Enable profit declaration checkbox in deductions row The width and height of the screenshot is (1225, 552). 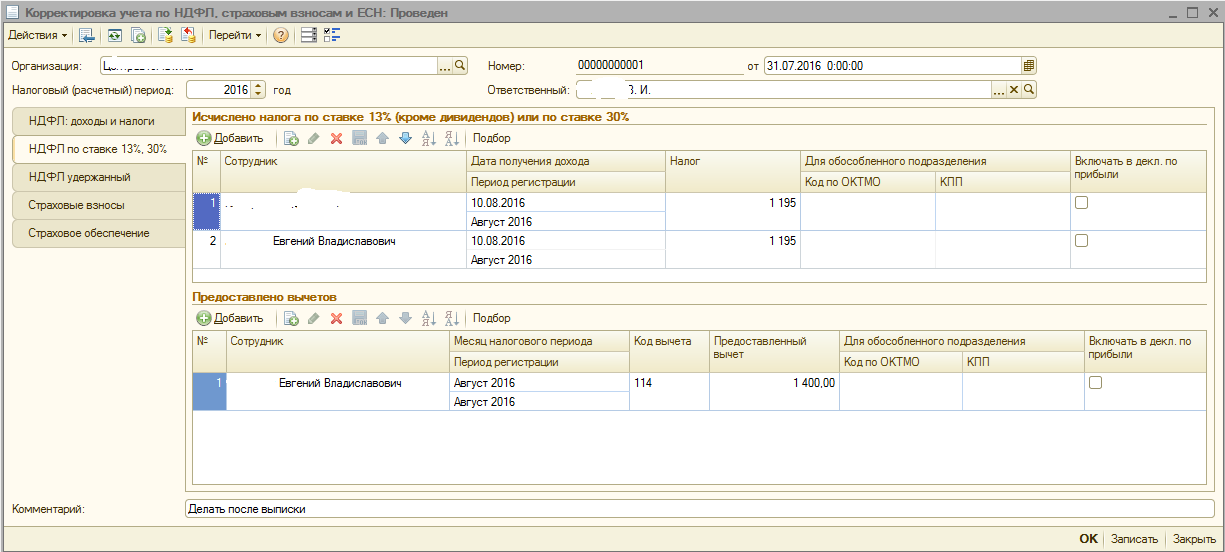[x=1095, y=383]
